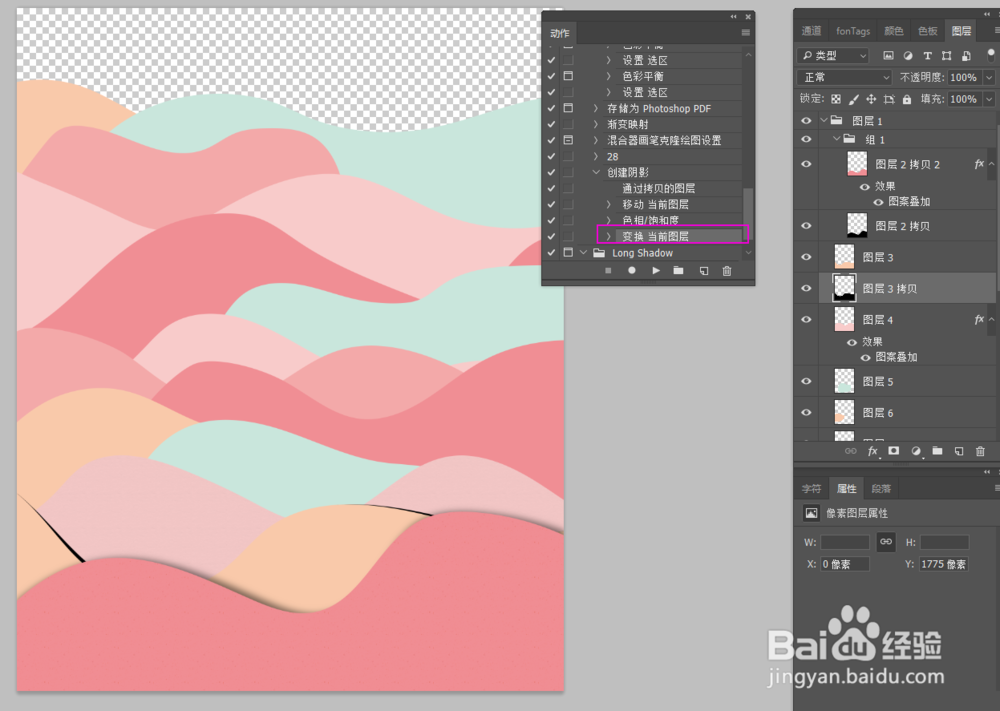Play the selected action in the Actions panel
Viewport: 1000px width, 711px height.
coord(655,271)
